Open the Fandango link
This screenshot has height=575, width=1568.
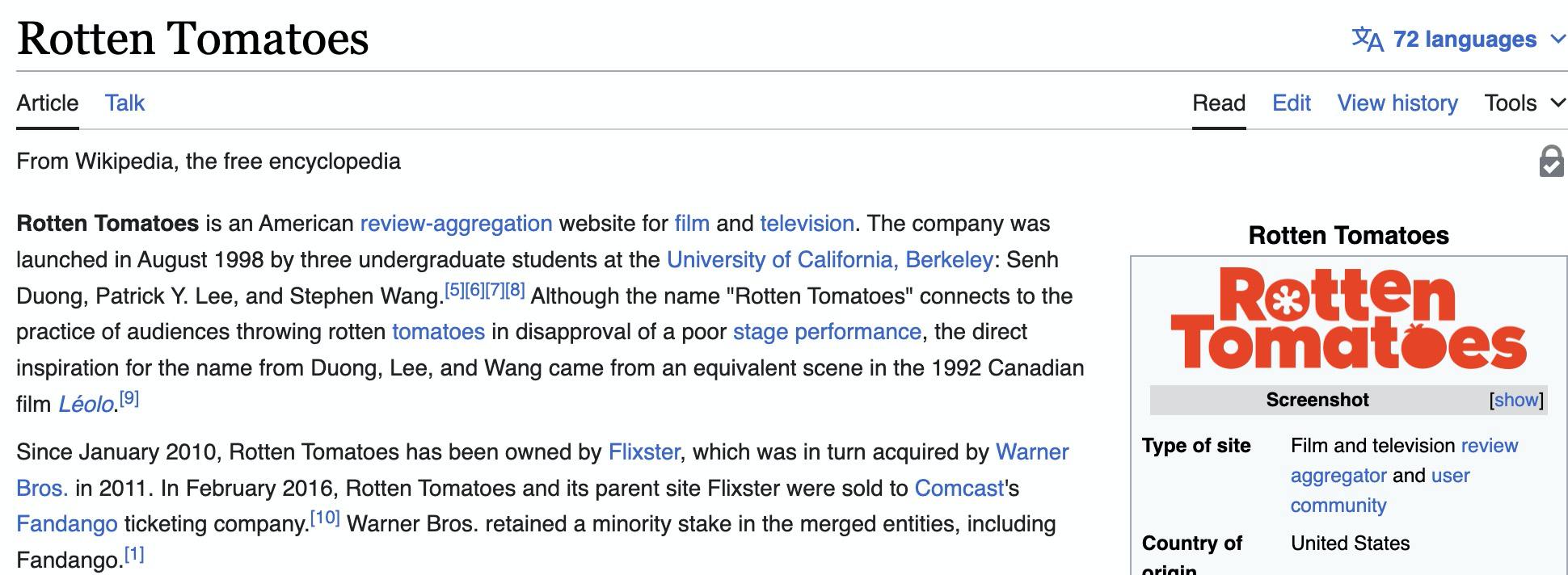[x=67, y=524]
